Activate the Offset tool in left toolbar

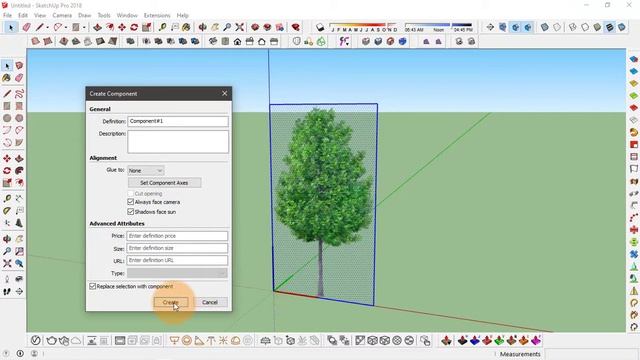coord(19,183)
